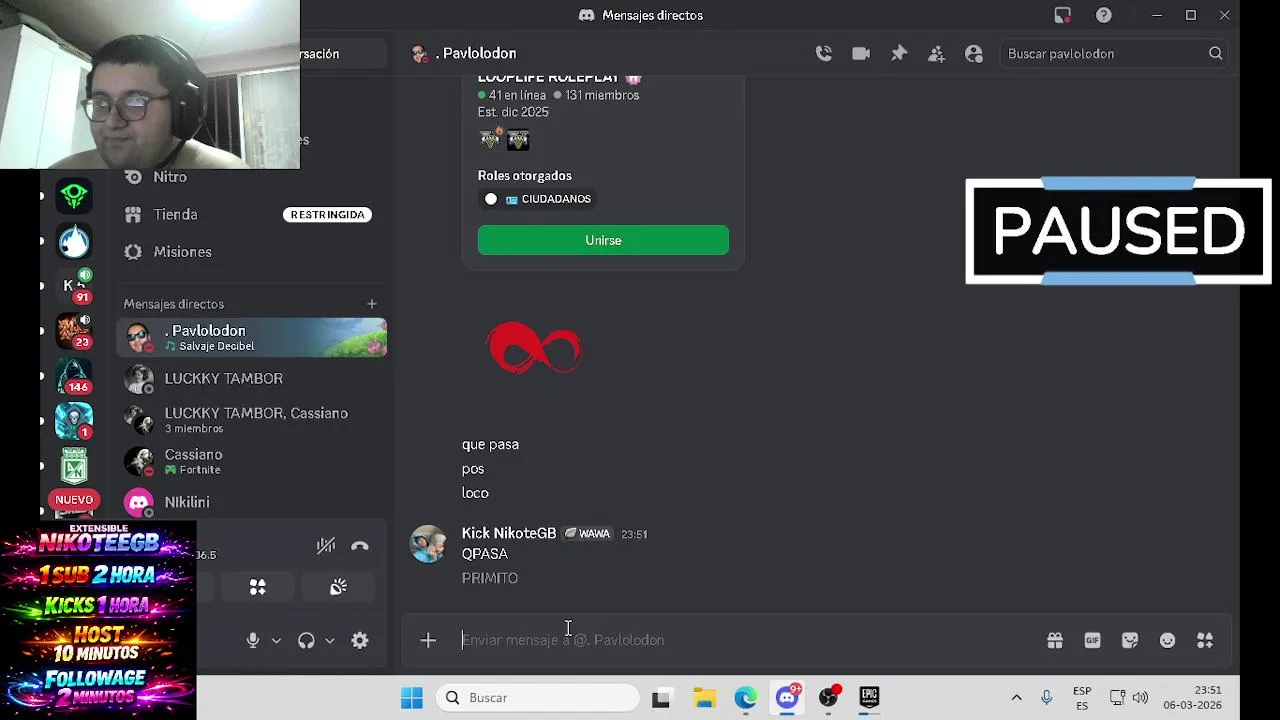Screen dimensions: 1280x720
Task: Open the LUCKKY TAMBOR direct message
Action: [251, 379]
